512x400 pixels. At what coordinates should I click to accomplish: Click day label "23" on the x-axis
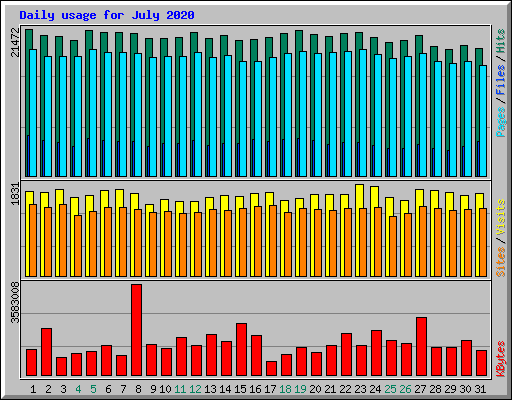[x=360, y=389]
